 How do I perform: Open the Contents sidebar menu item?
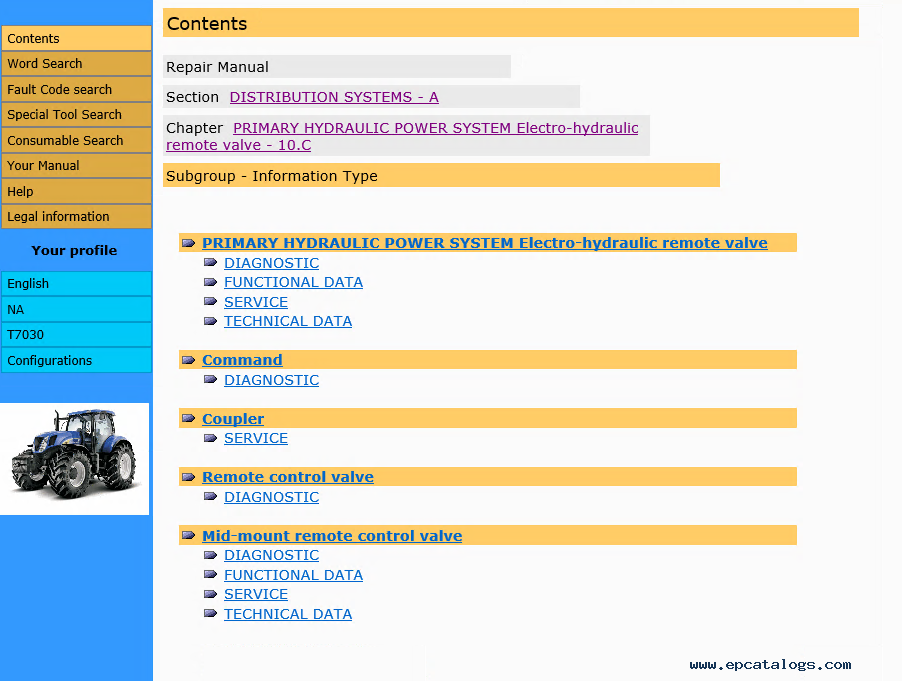(76, 39)
